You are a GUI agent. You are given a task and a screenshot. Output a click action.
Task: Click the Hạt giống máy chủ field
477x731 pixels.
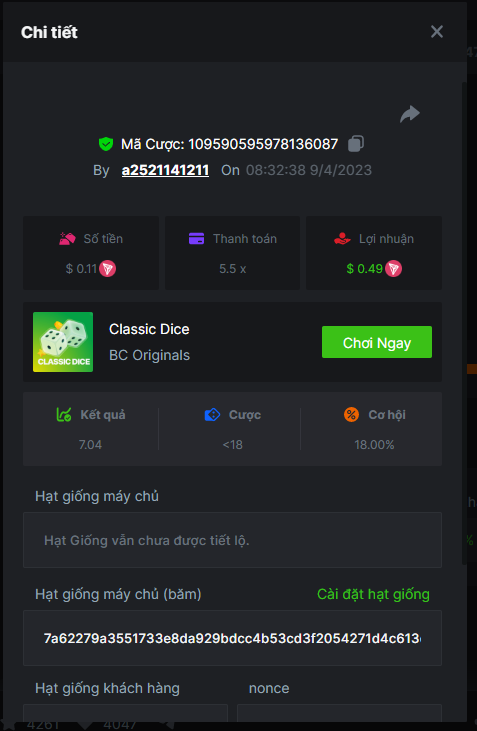tap(232, 540)
